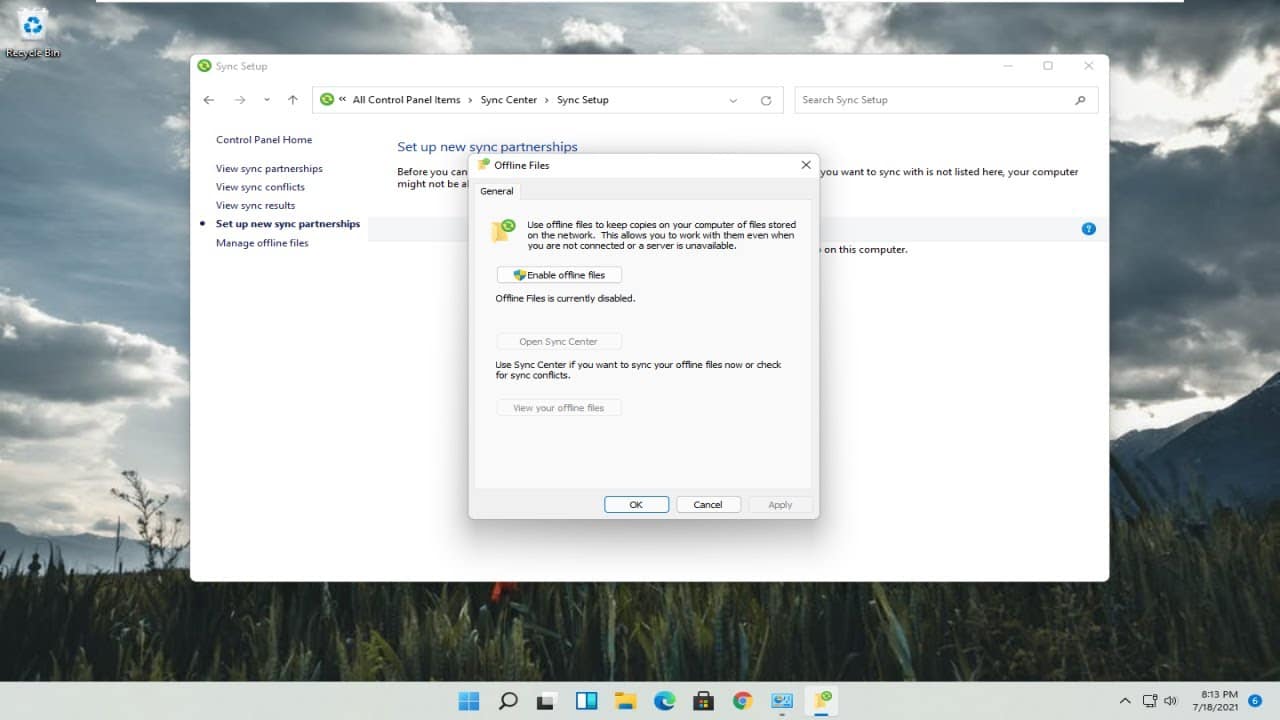The width and height of the screenshot is (1280, 720).
Task: Open Task View from the taskbar
Action: [547, 701]
